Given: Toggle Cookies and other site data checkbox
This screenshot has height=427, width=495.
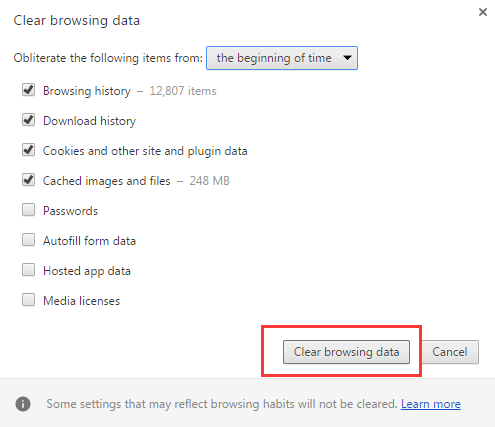Looking at the screenshot, I should coord(28,150).
